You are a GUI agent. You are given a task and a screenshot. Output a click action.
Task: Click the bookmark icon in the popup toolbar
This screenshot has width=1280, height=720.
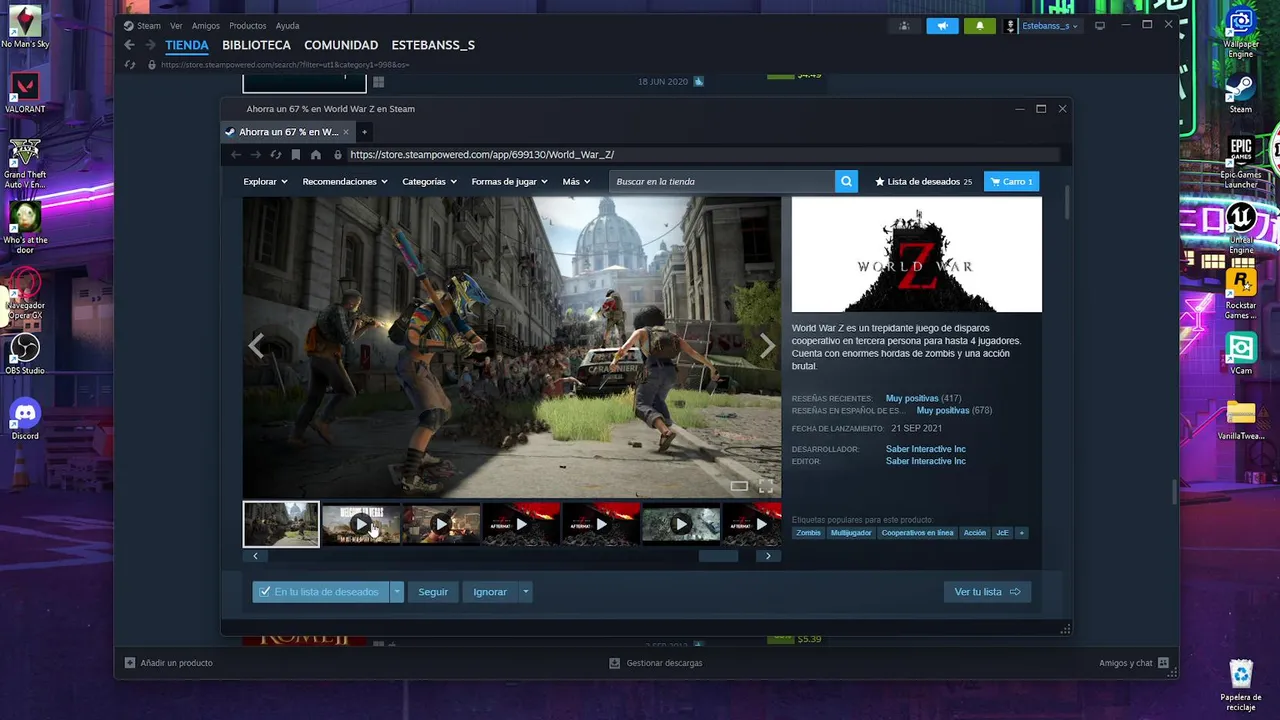point(296,155)
